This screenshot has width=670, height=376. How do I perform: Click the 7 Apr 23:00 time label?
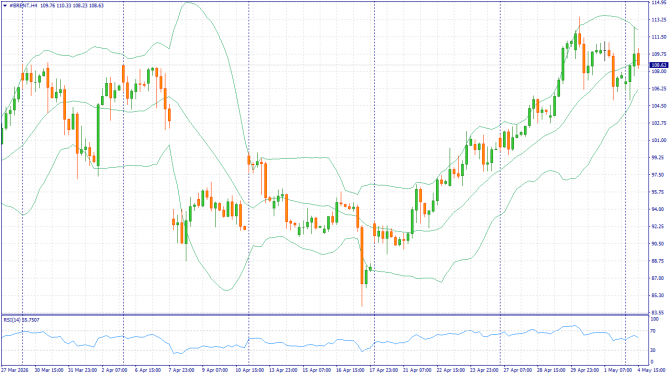(x=182, y=370)
